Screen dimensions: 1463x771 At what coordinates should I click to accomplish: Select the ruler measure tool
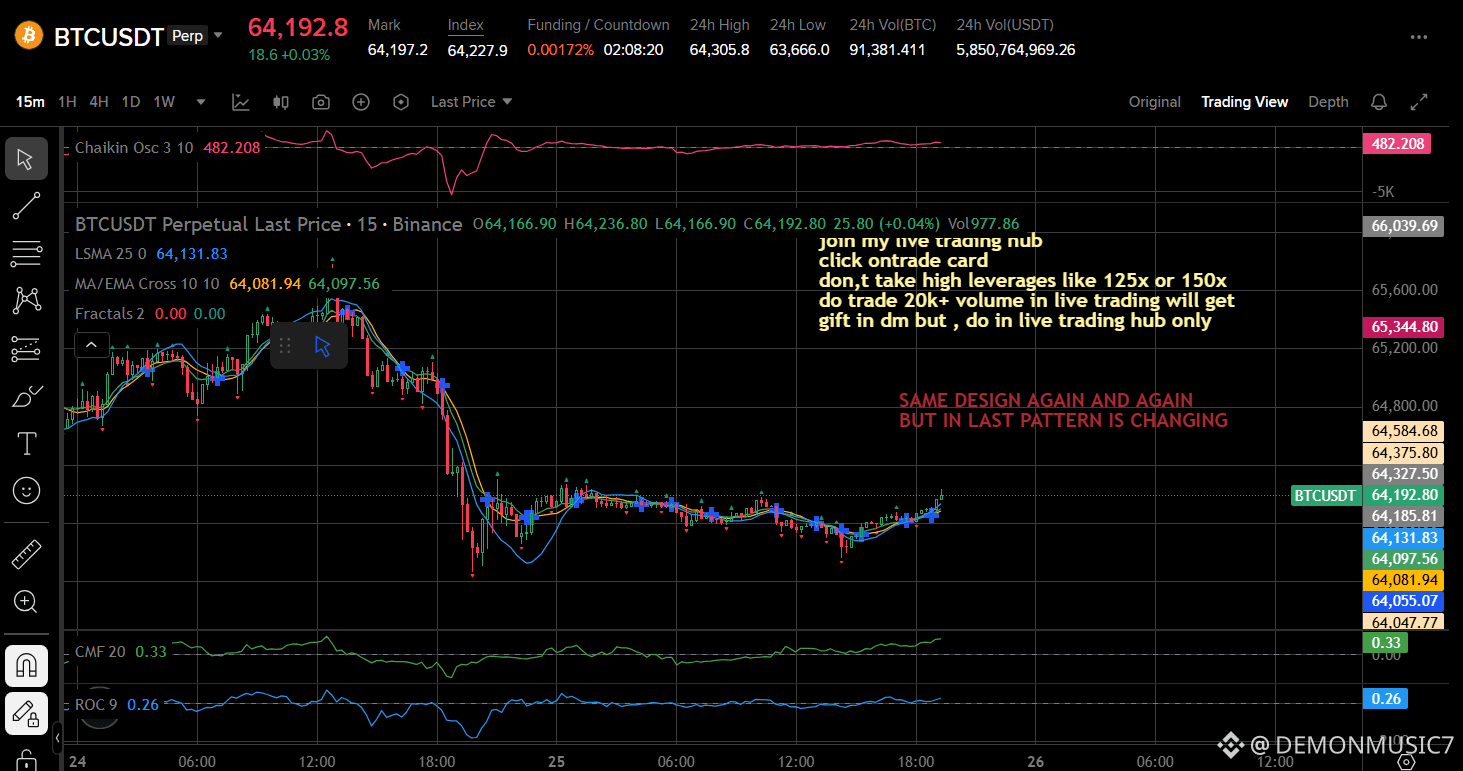coord(26,554)
